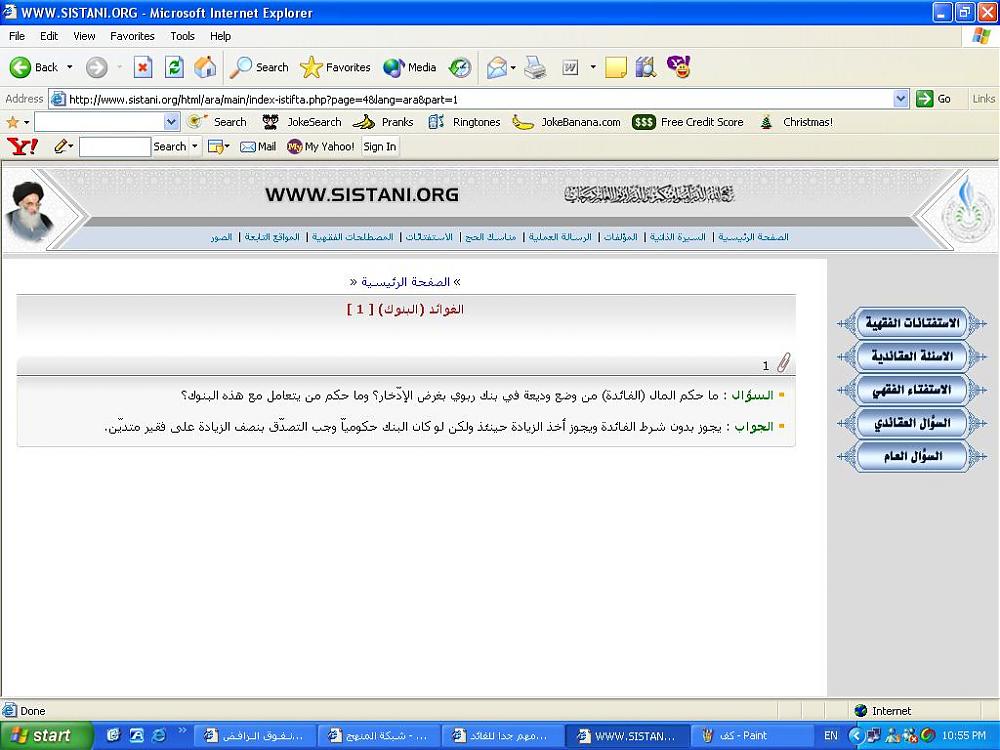The height and width of the screenshot is (750, 1000).
Task: Click inside the address bar URL field
Action: click(472, 99)
